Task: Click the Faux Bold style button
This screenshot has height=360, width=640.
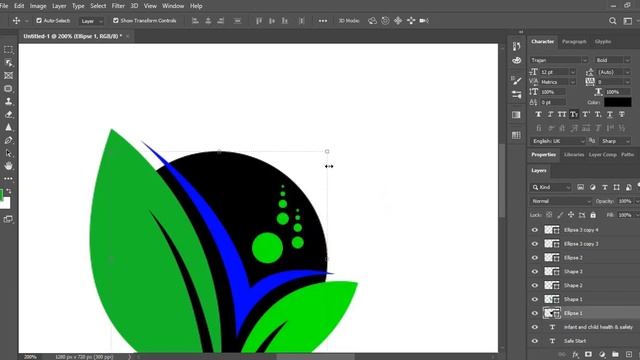Action: [538, 115]
